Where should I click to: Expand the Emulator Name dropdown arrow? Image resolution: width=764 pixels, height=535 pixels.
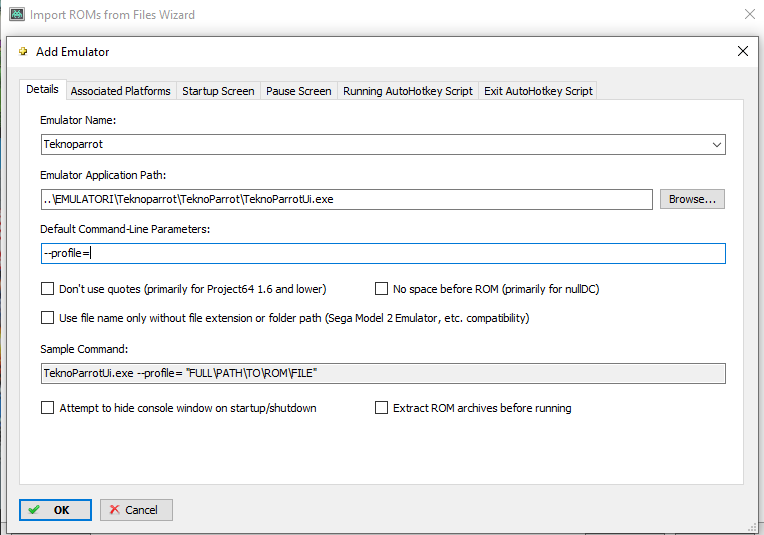click(716, 145)
